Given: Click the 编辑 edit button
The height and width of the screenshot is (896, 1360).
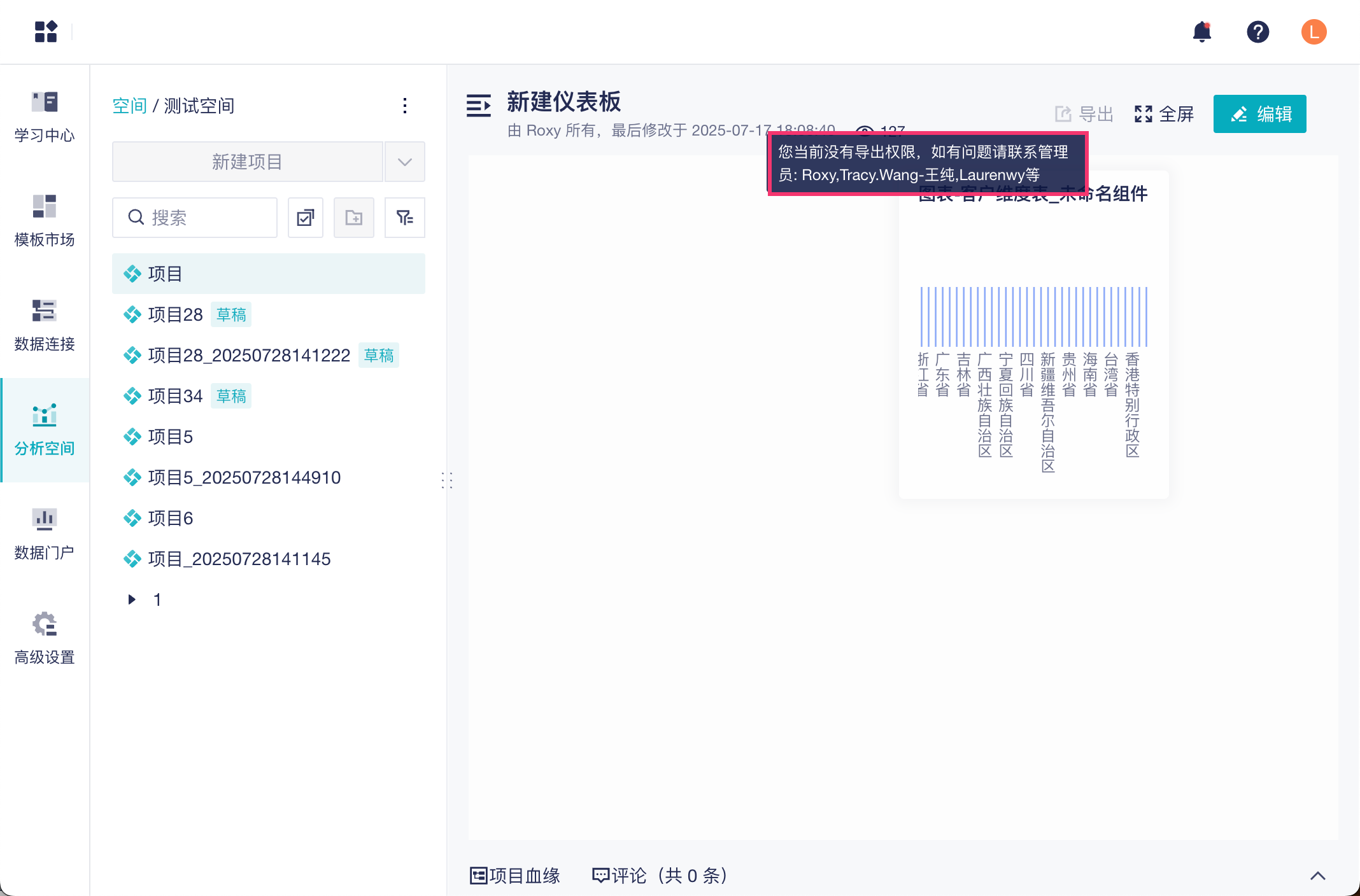Looking at the screenshot, I should click(x=1259, y=114).
